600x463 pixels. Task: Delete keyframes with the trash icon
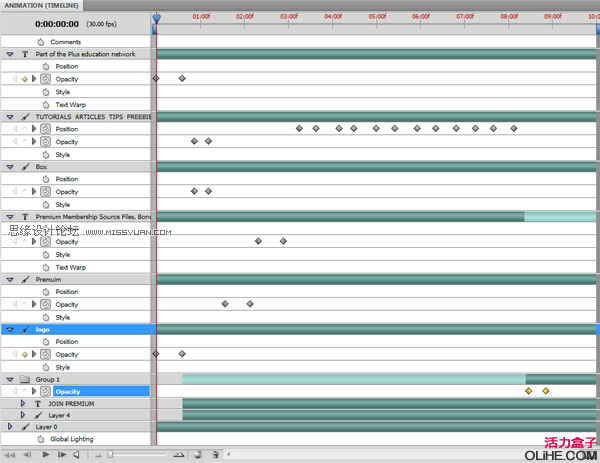coord(215,454)
